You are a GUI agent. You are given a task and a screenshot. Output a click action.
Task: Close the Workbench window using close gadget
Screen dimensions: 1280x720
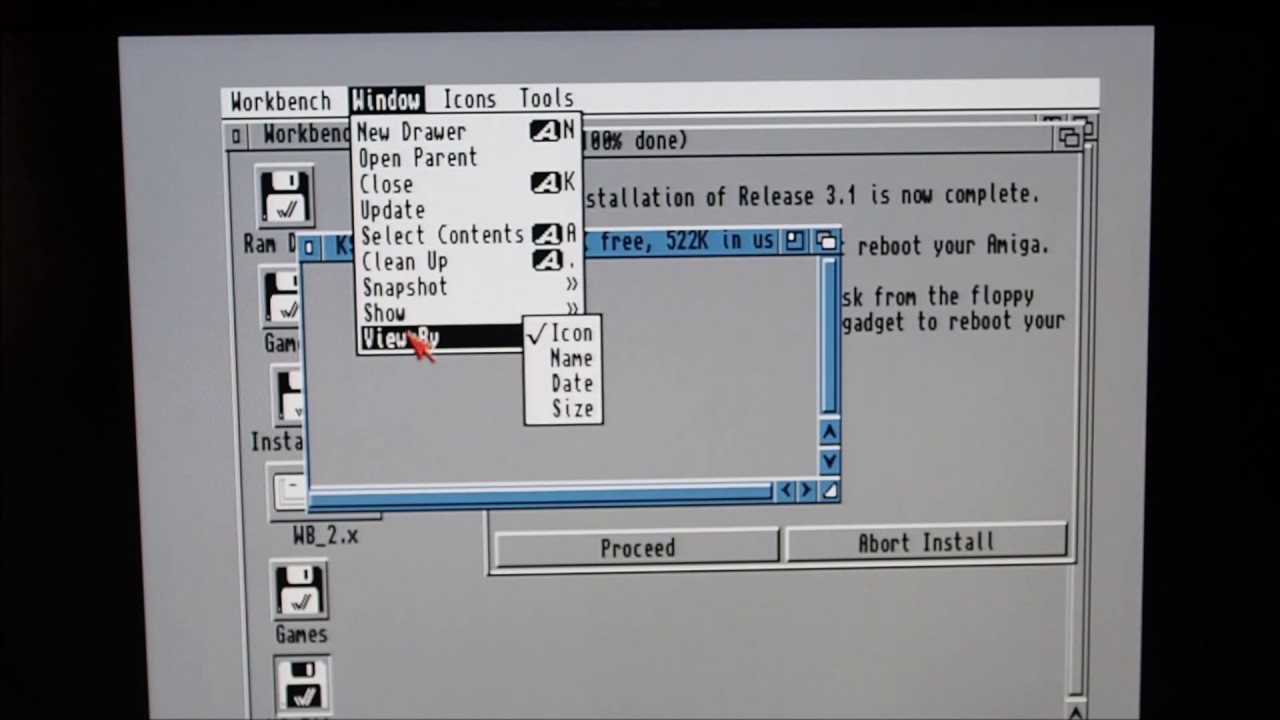point(236,136)
